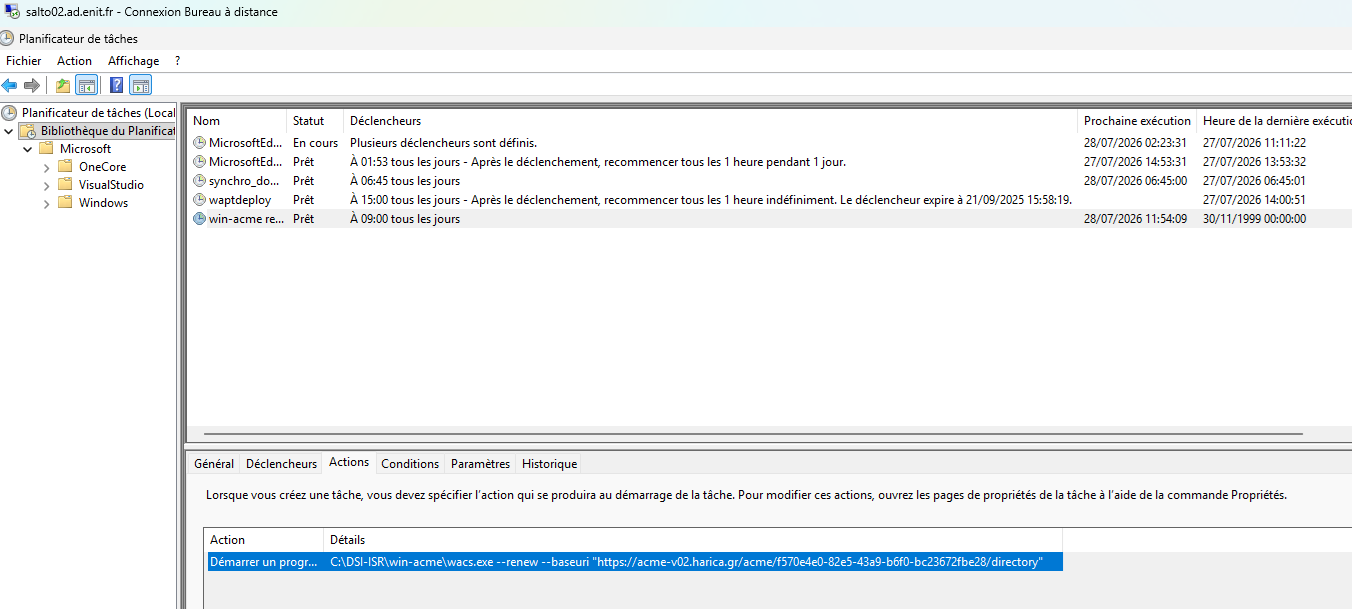Open the ? help menu
This screenshot has height=609, width=1352.
(x=177, y=61)
